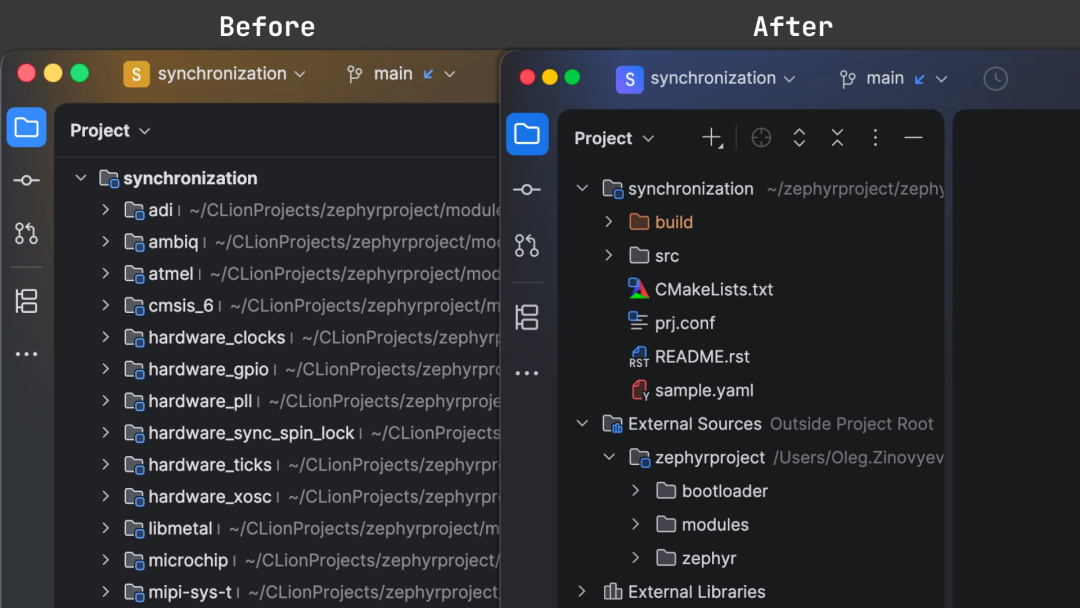Collapse the External Sources node

(x=582, y=423)
